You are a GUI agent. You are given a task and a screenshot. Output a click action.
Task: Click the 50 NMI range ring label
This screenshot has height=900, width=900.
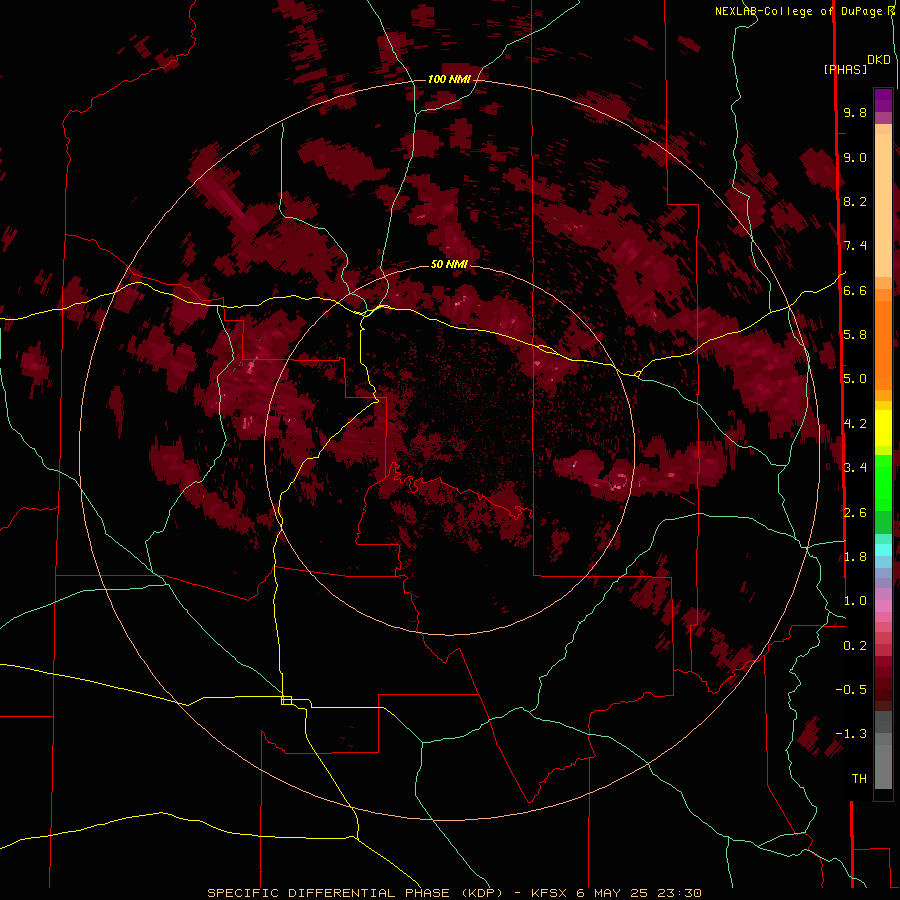point(449,264)
